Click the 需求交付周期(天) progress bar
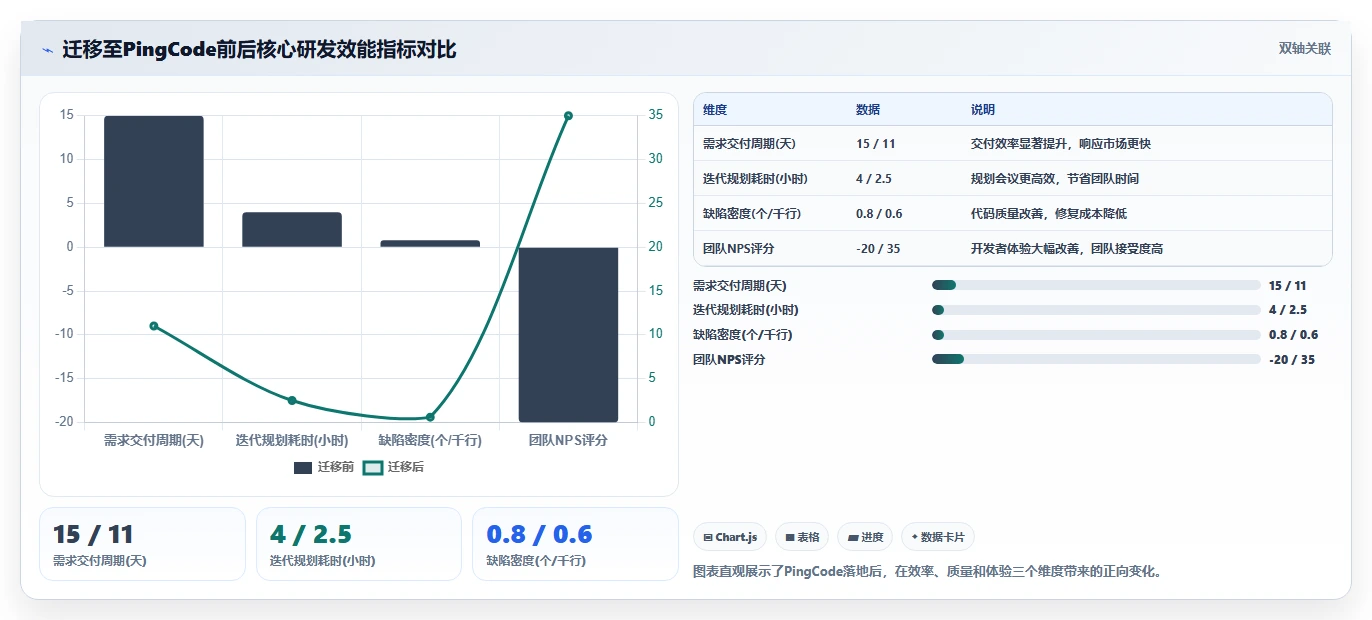 1096,285
